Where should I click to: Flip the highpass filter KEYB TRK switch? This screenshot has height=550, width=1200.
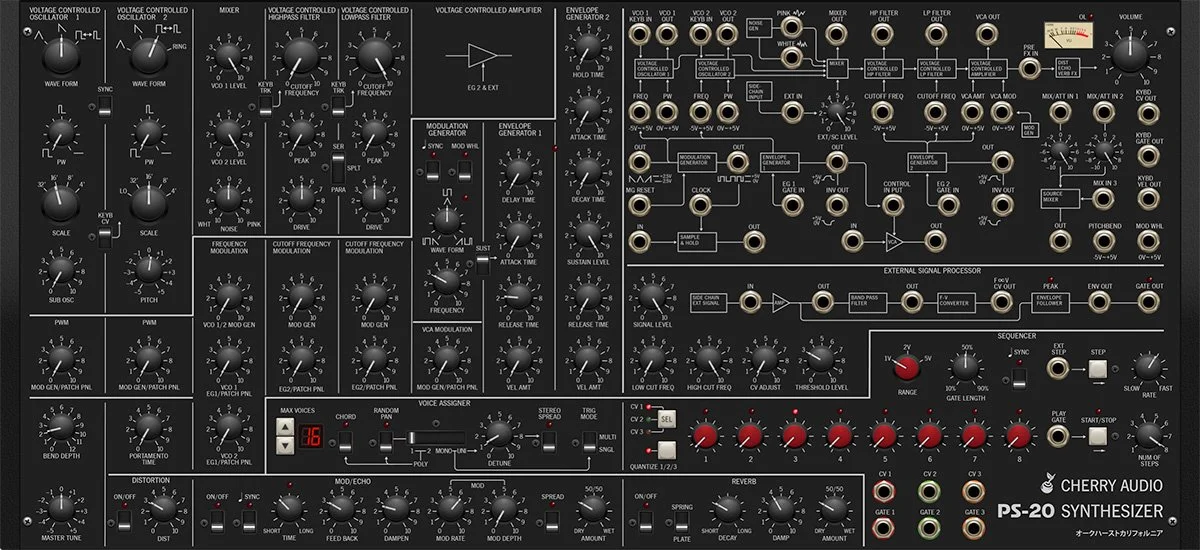pyautogui.click(x=264, y=107)
